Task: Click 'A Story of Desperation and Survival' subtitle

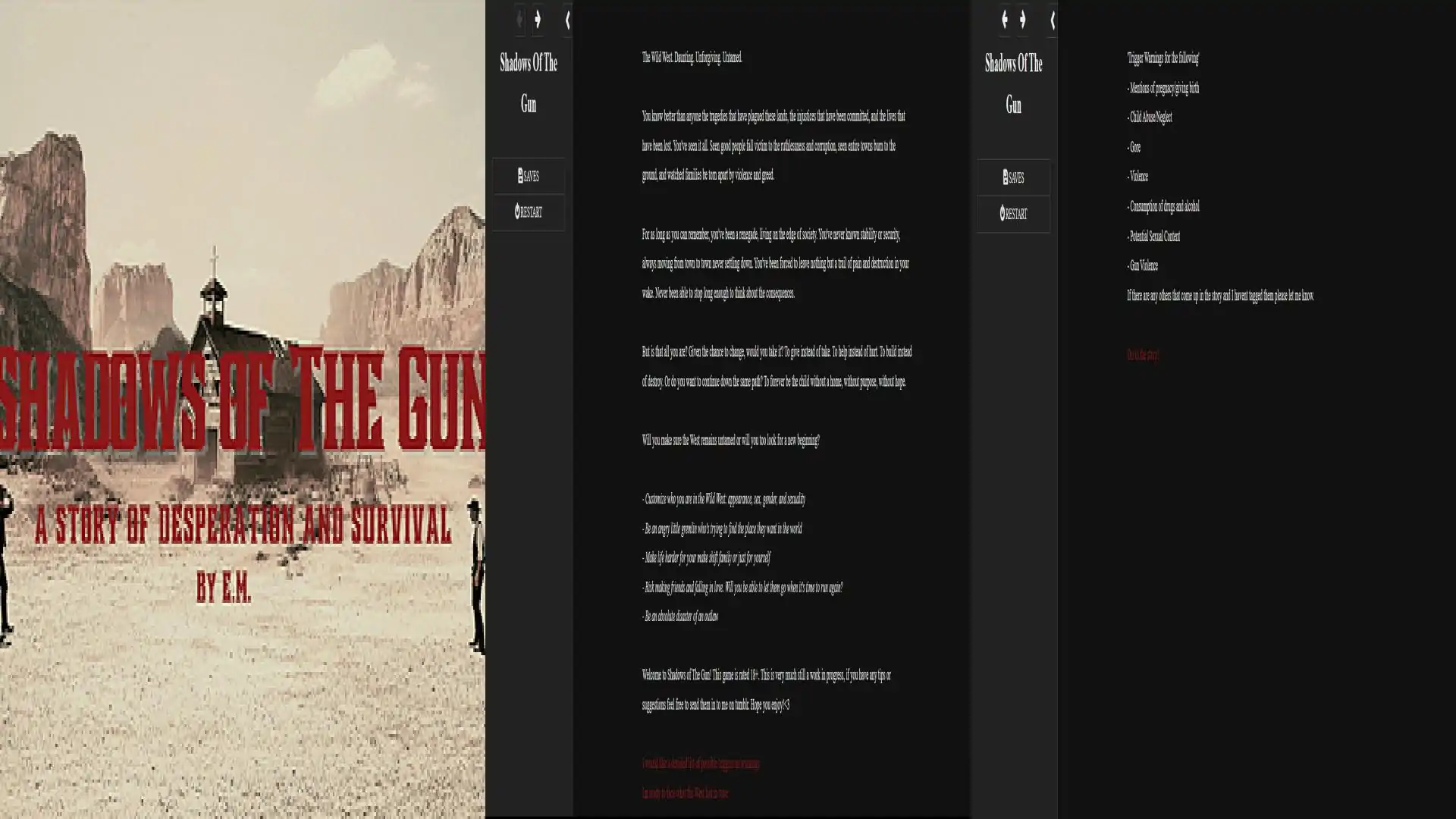Action: 243,525
